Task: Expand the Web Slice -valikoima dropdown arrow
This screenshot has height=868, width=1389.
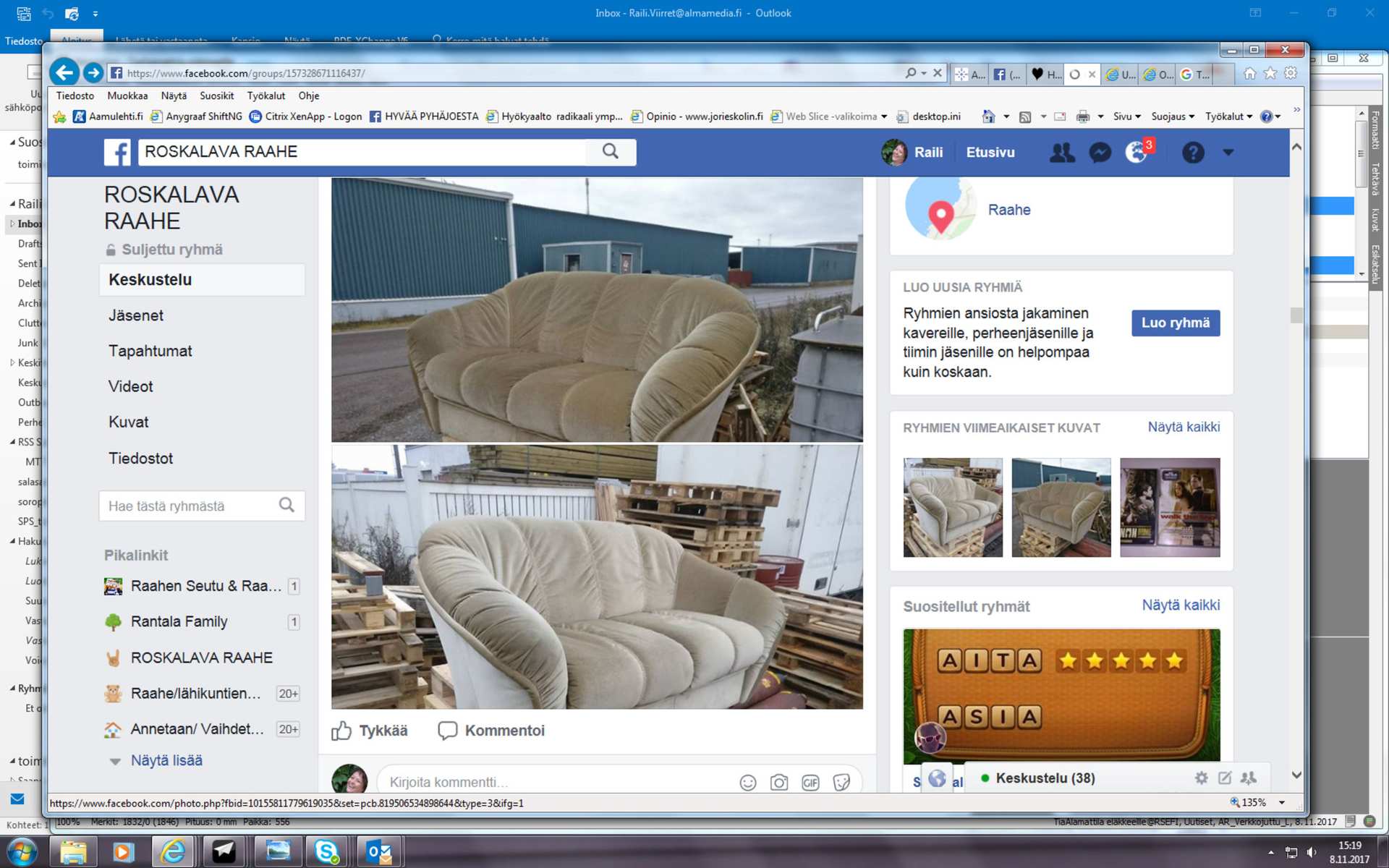Action: click(884, 116)
